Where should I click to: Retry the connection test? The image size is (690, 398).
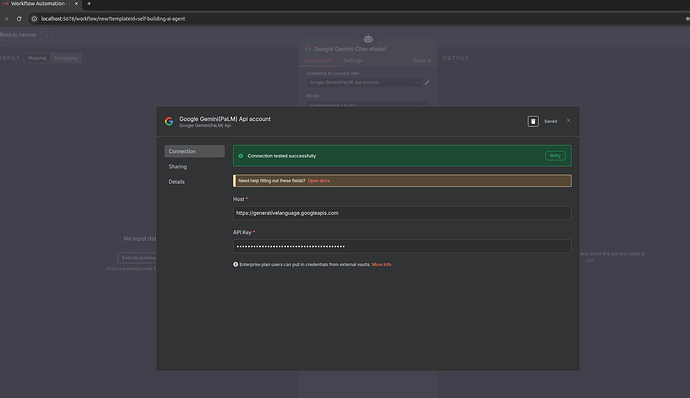[555, 156]
